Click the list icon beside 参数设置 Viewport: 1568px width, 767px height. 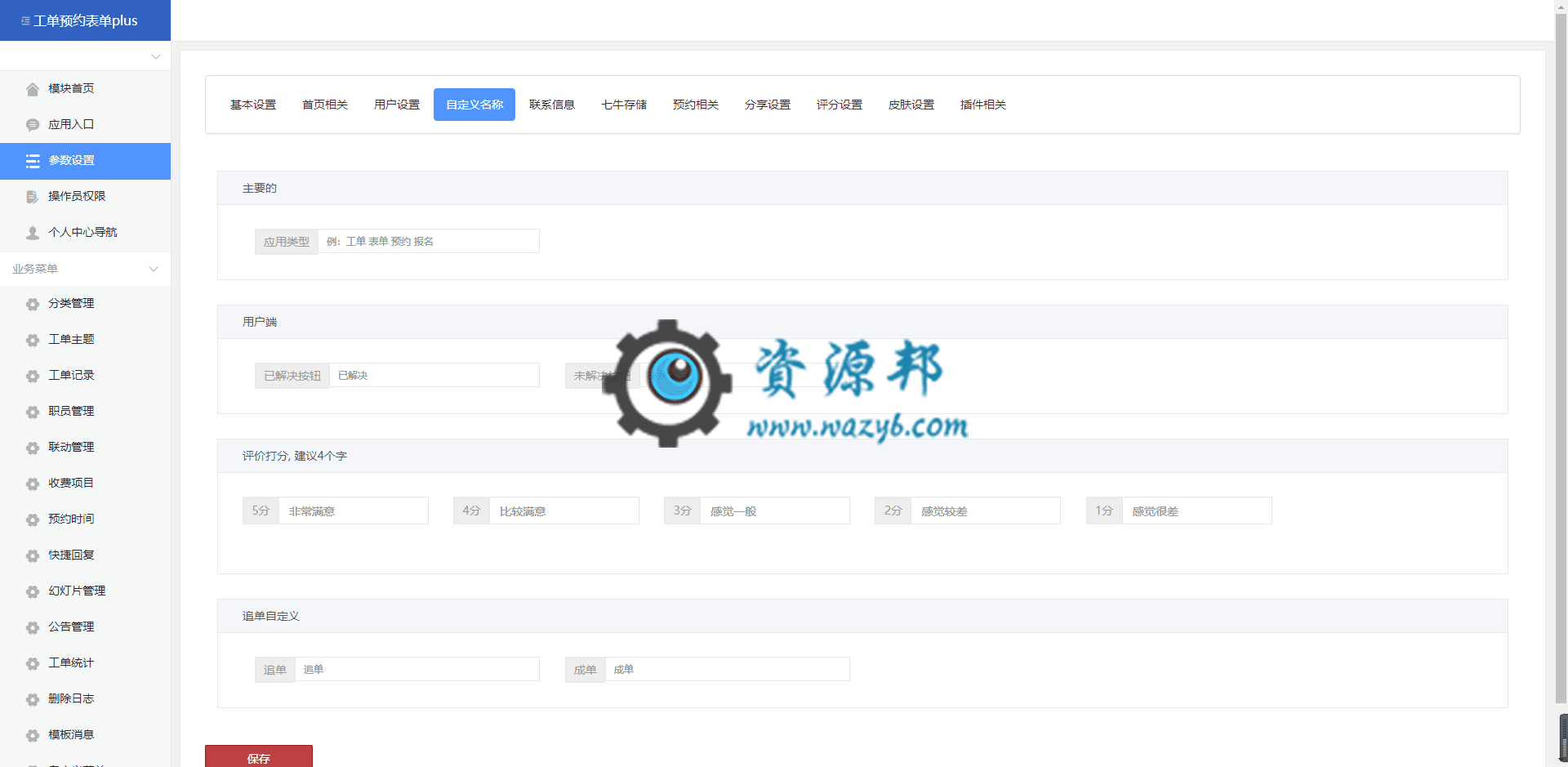pos(33,161)
